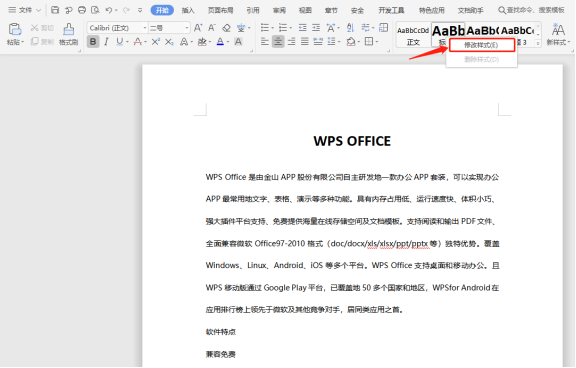Image resolution: width=576 pixels, height=368 pixels.
Task: Click the Numbering list icon
Action: [x=283, y=28]
